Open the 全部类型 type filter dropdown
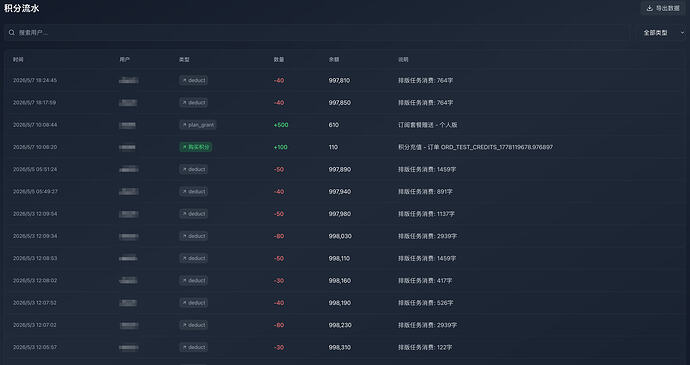This screenshot has width=690, height=365. (x=664, y=33)
